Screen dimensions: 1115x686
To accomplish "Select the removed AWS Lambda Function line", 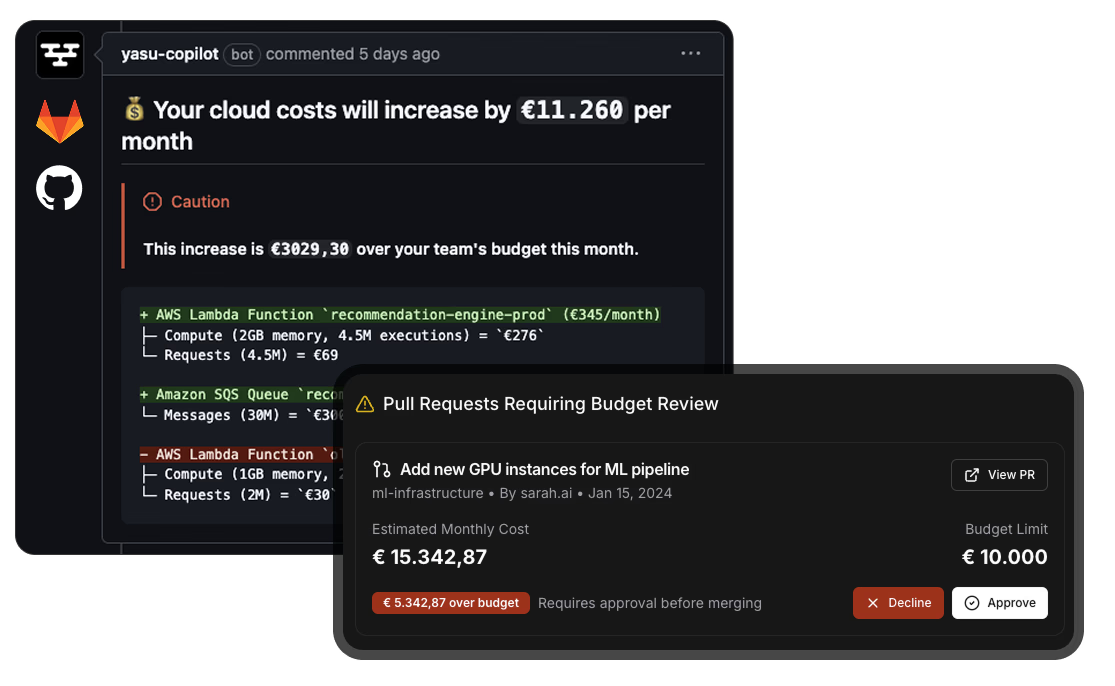I will pyautogui.click(x=235, y=455).
